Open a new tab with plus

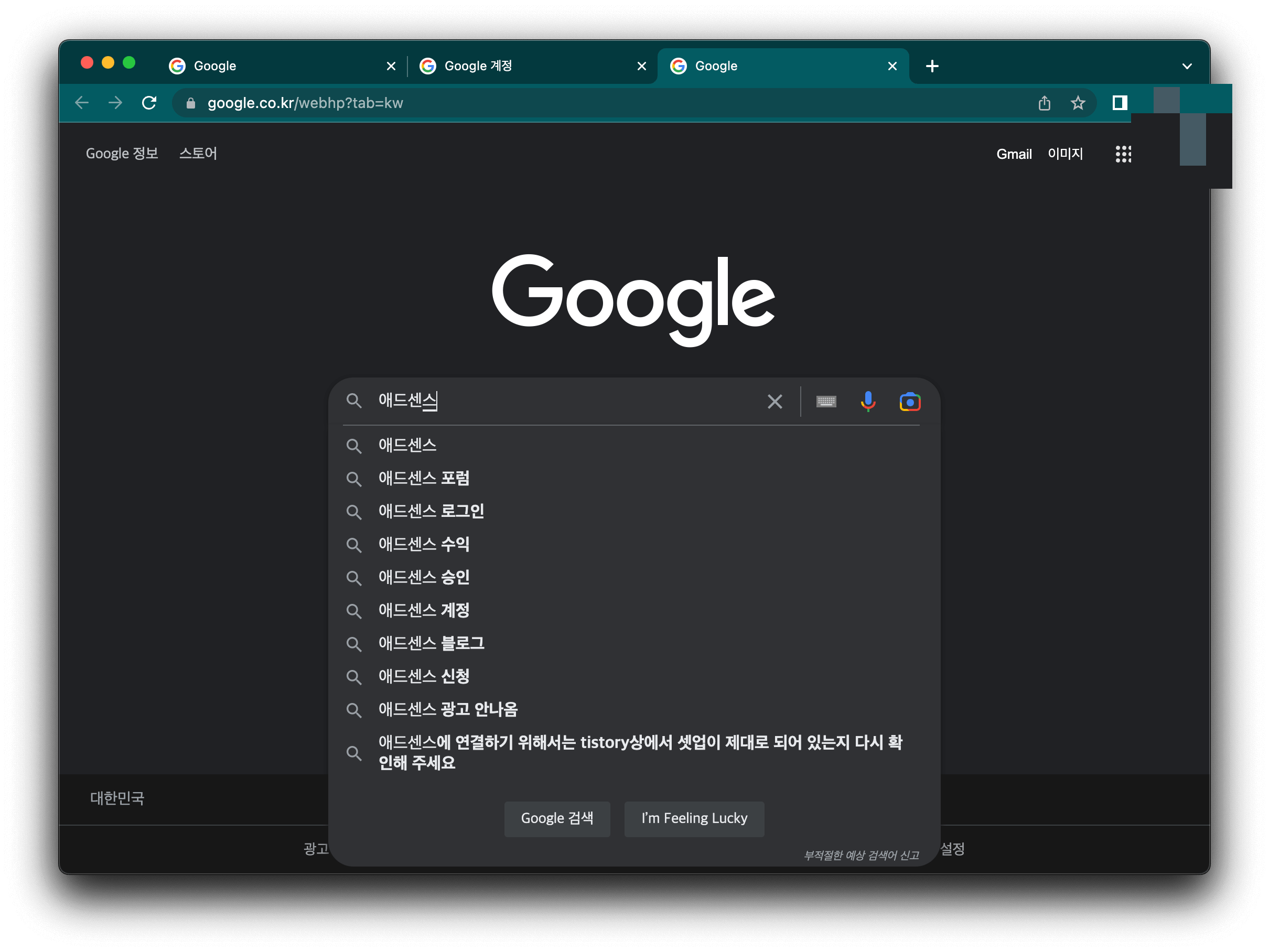click(x=932, y=67)
